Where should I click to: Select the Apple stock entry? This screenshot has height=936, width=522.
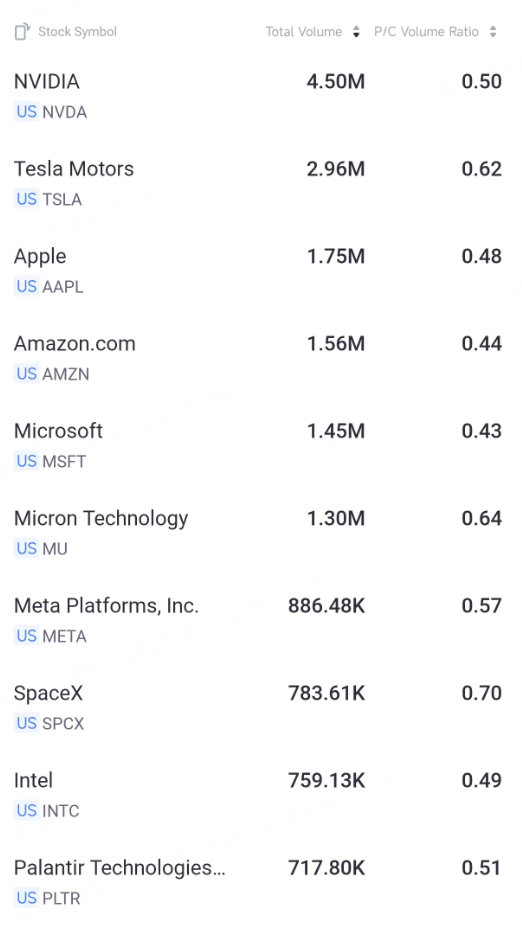coord(261,270)
